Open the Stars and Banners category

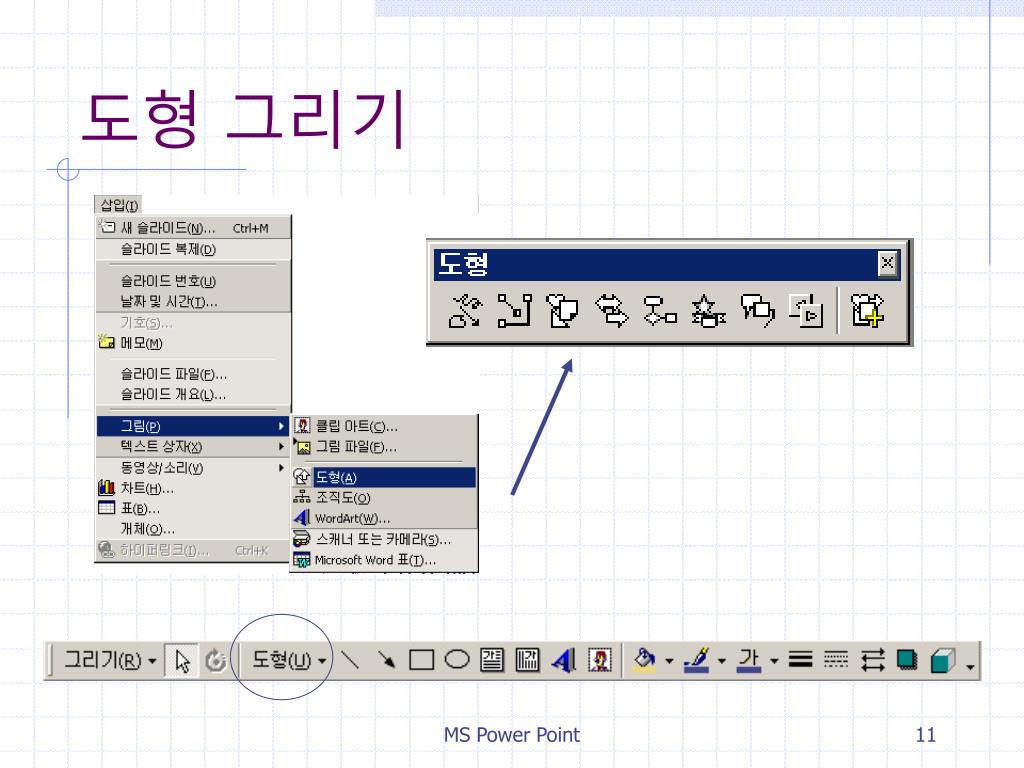click(709, 310)
